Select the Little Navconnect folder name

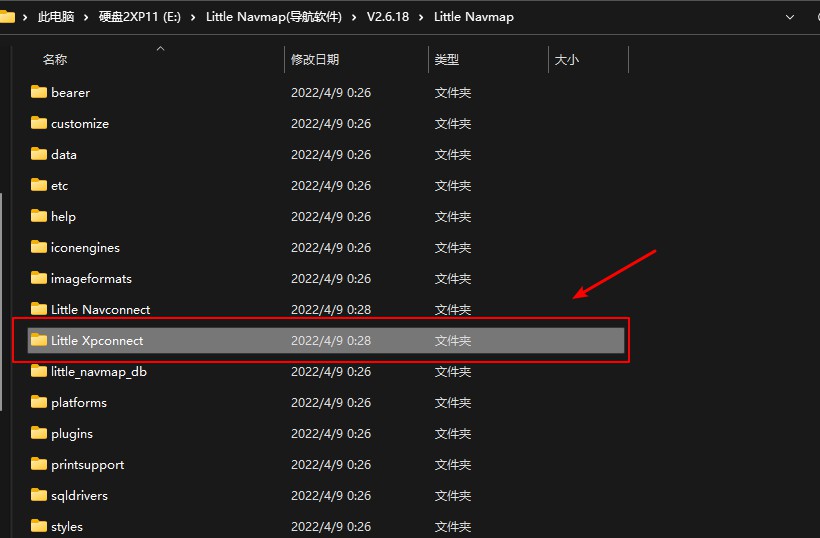pyautogui.click(x=100, y=310)
